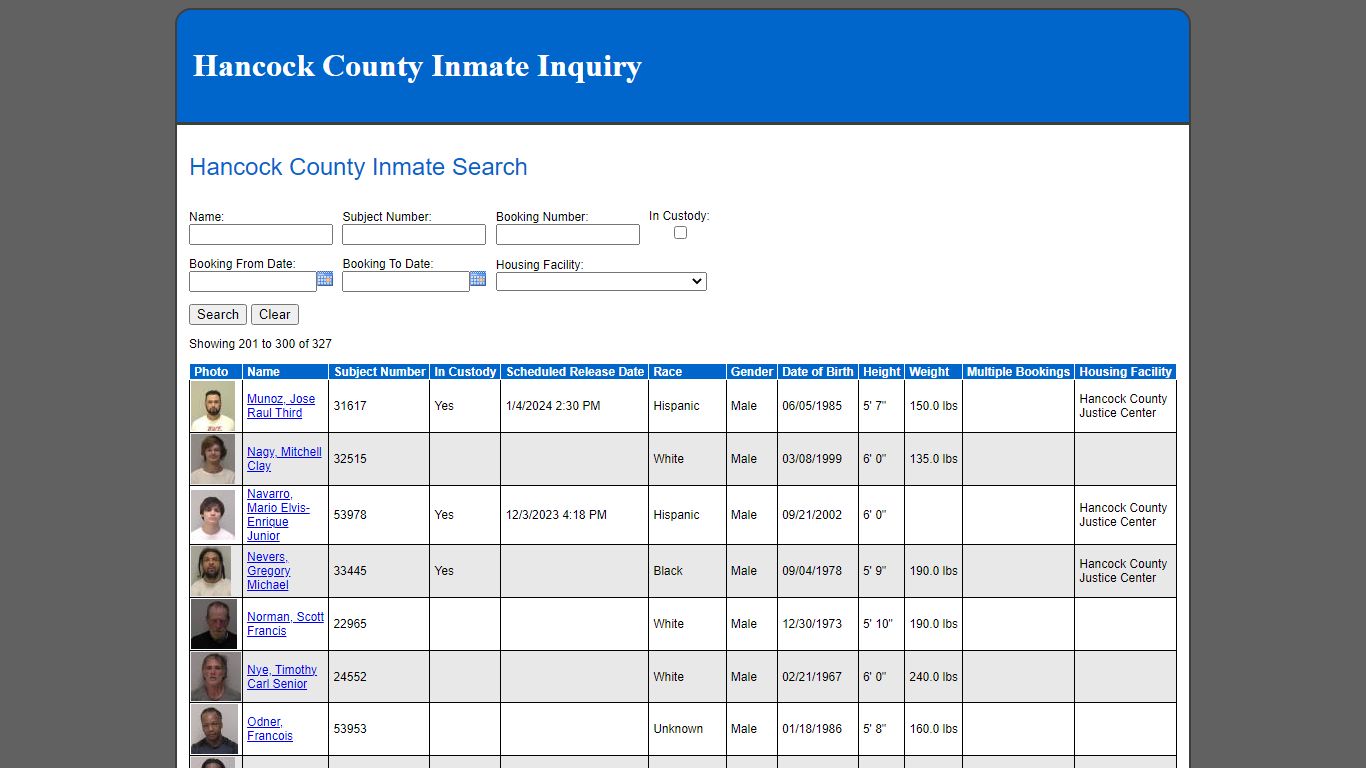Click the Date of Birth column header
1366x768 pixels.
[x=818, y=372]
